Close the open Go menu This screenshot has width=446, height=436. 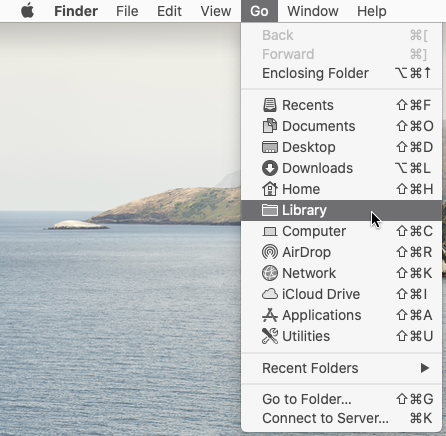click(259, 11)
